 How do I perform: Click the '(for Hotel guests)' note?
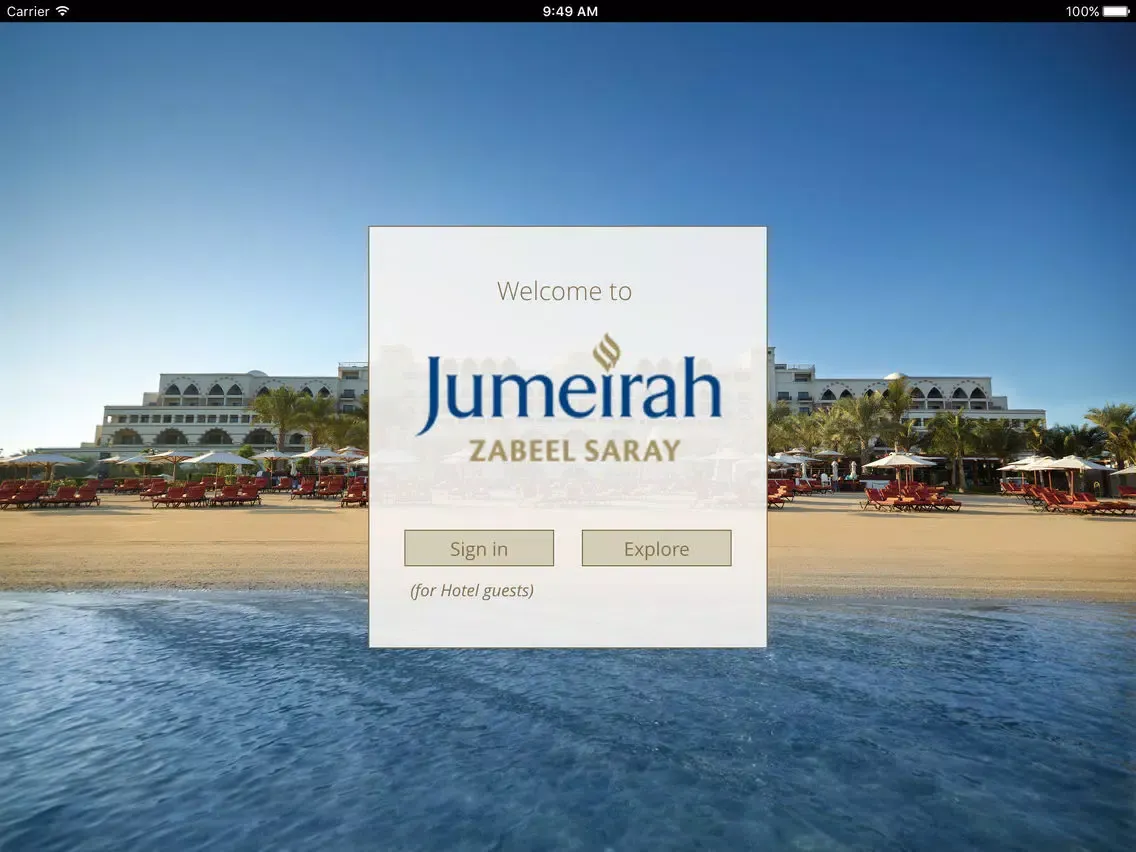point(472,590)
